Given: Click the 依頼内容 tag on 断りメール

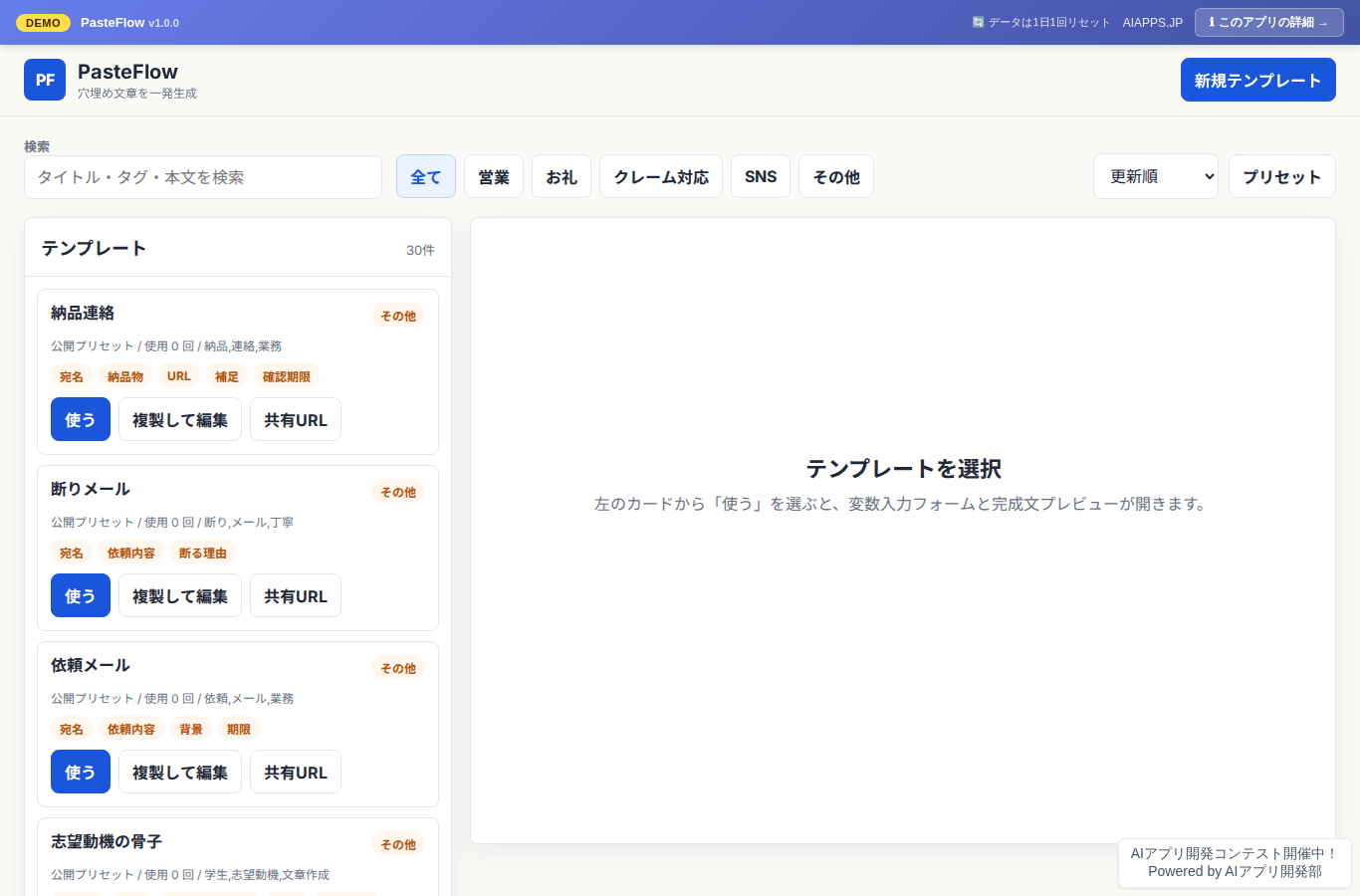Looking at the screenshot, I should [131, 553].
